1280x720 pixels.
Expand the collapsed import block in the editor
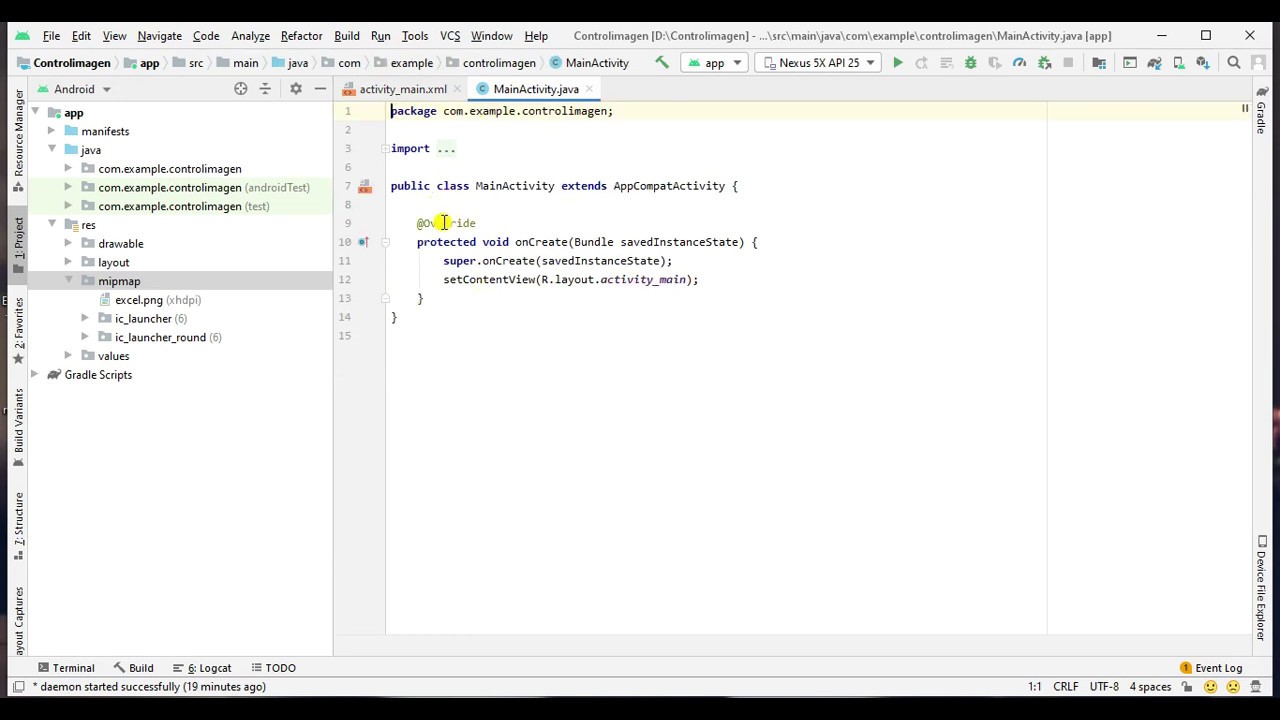(x=384, y=149)
